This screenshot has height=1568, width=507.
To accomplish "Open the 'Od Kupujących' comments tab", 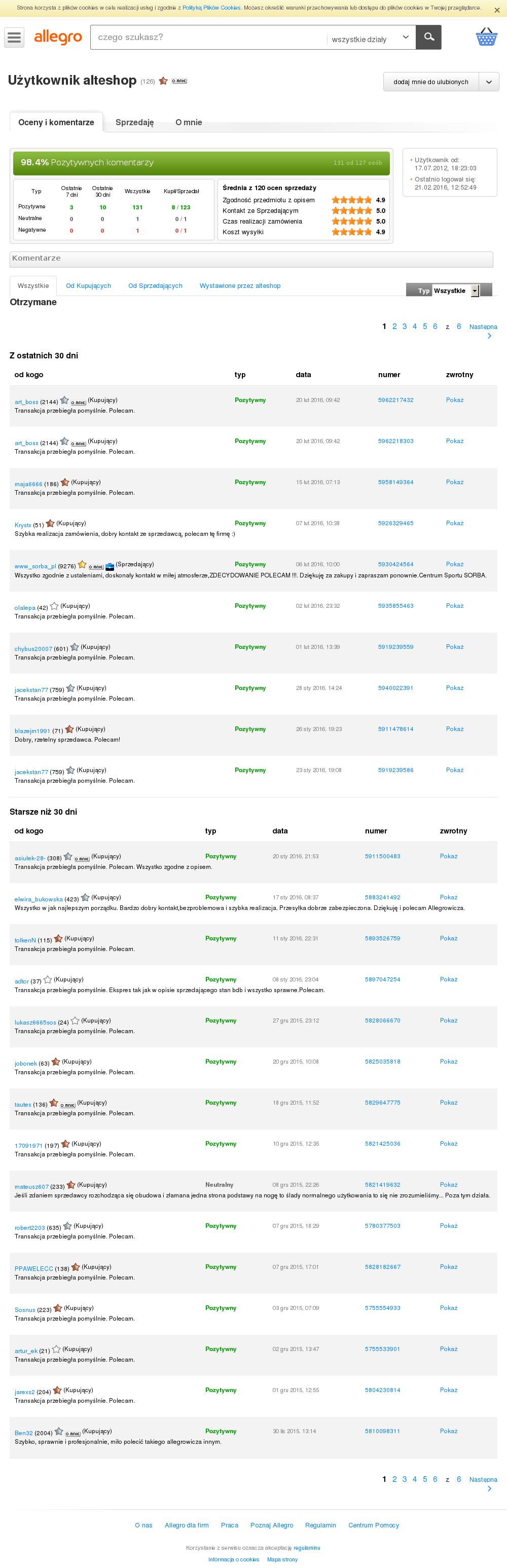I will 88,285.
